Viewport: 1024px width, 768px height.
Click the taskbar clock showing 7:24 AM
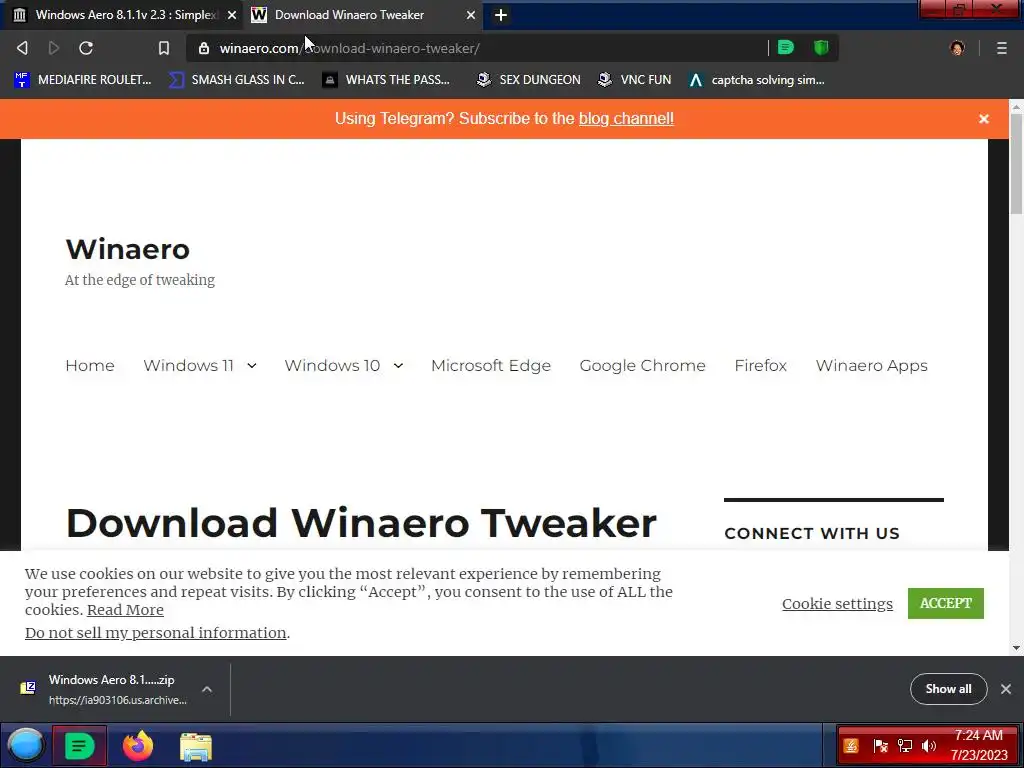point(979,745)
